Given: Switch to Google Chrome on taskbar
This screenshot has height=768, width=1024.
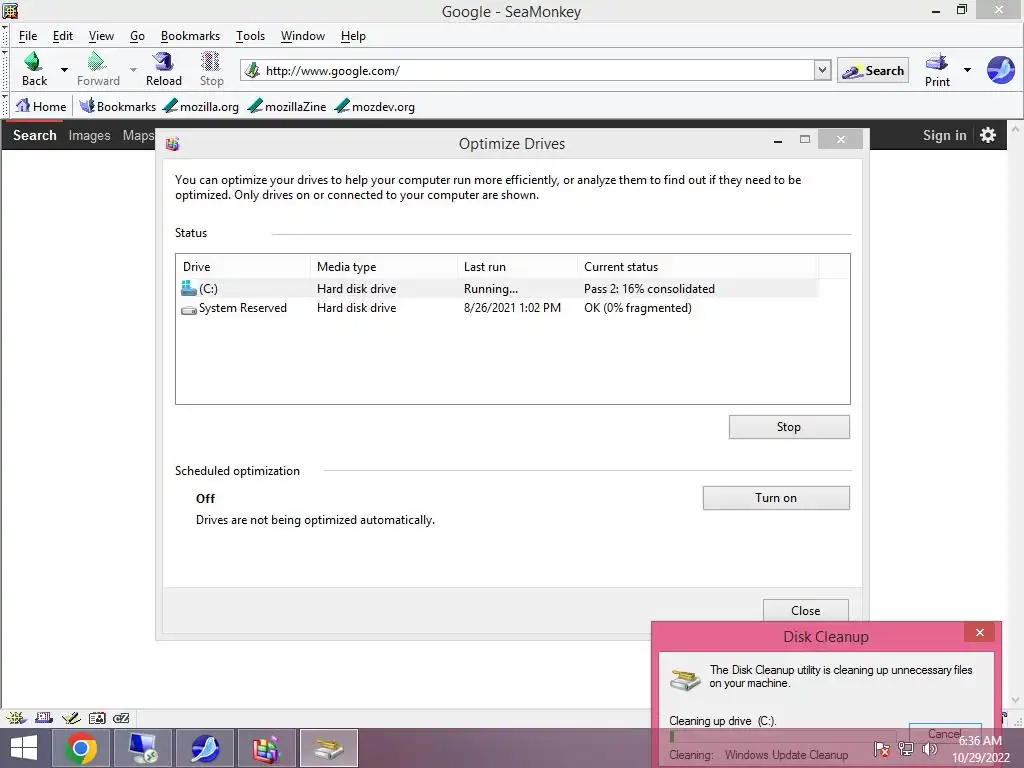Looking at the screenshot, I should pos(81,748).
